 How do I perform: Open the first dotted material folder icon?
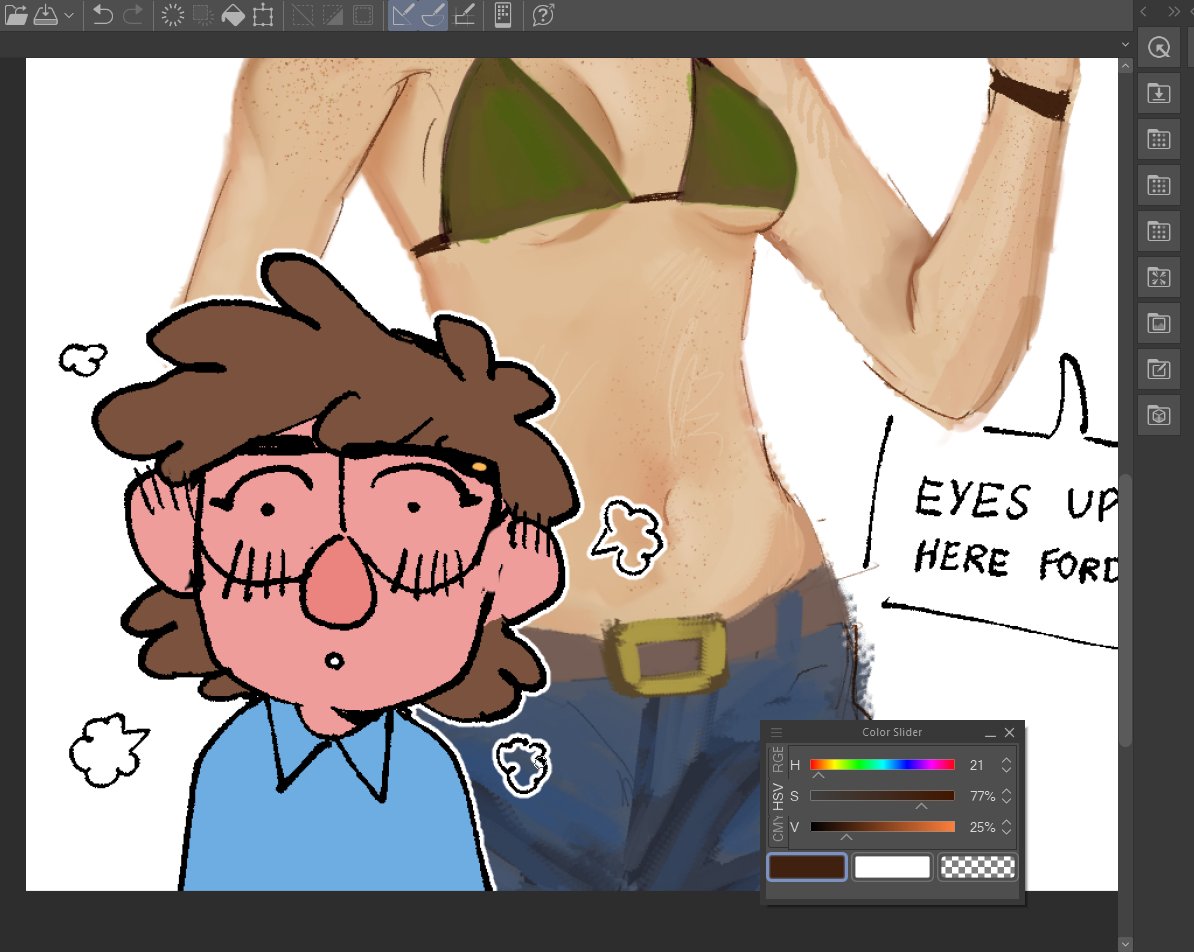pos(1159,139)
